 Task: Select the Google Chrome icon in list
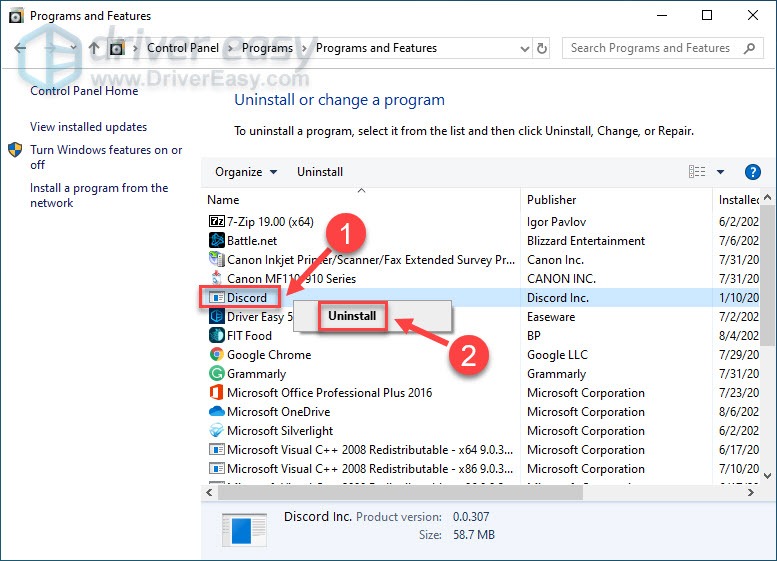217,354
